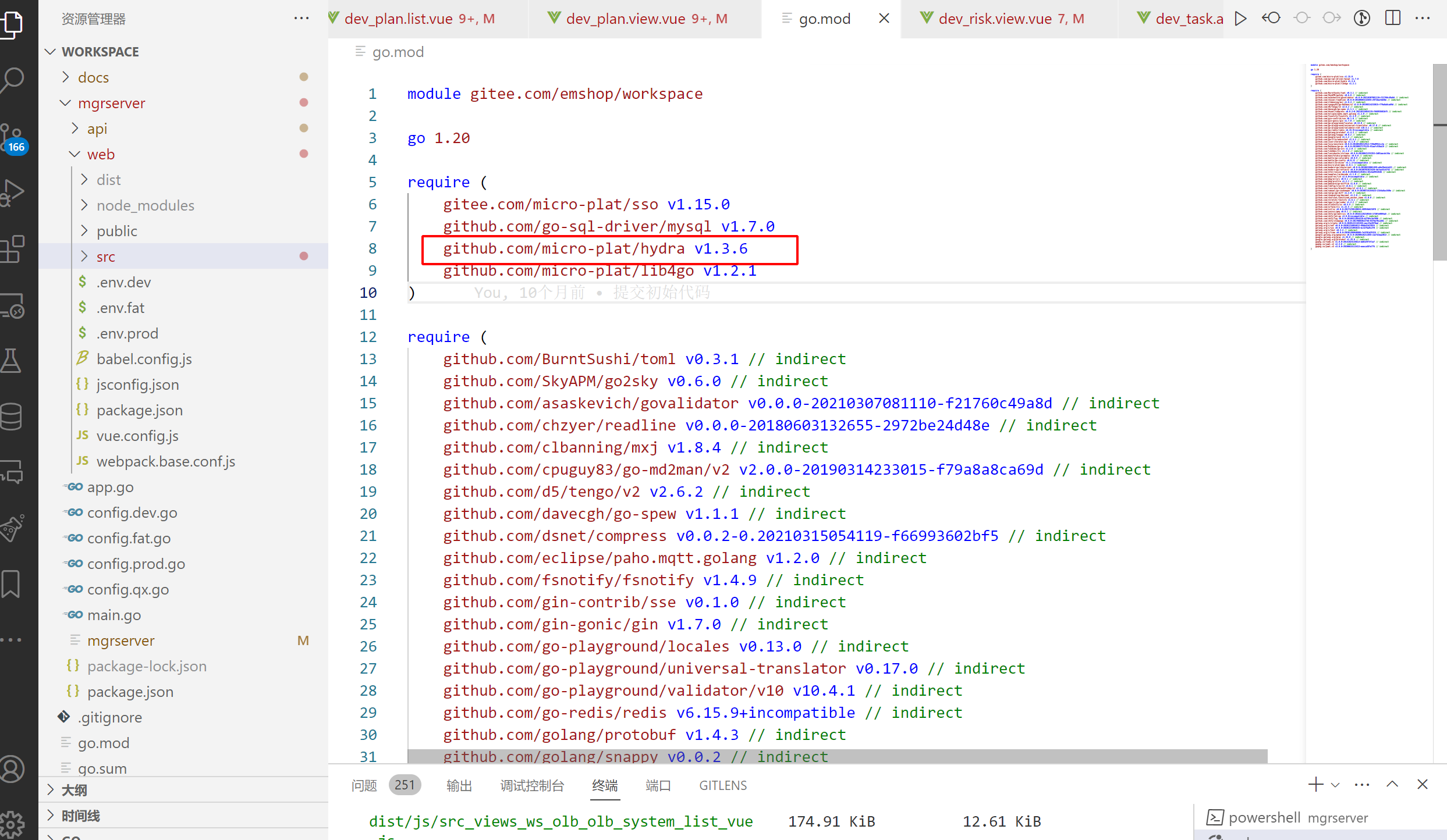Click line 8 hydra v1.3.6 dependency
The width and height of the screenshot is (1447, 840).
[x=595, y=248]
